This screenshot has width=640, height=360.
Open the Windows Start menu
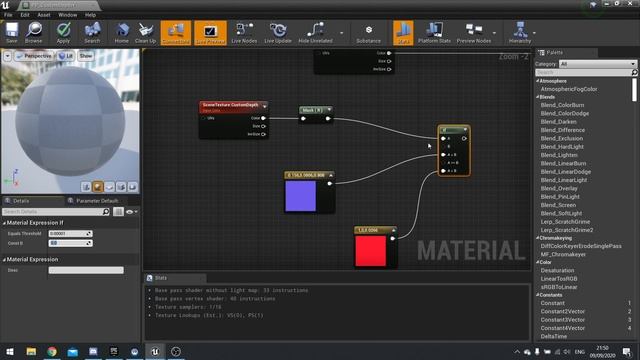10,351
